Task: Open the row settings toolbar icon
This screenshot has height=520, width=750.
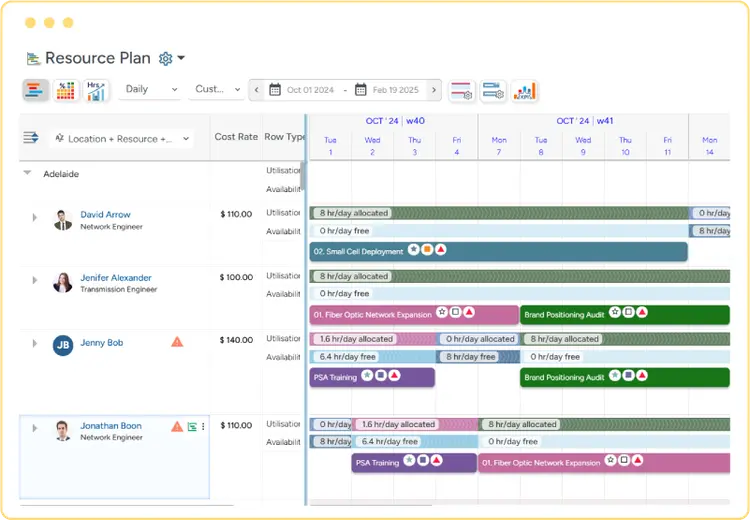Action: [462, 90]
